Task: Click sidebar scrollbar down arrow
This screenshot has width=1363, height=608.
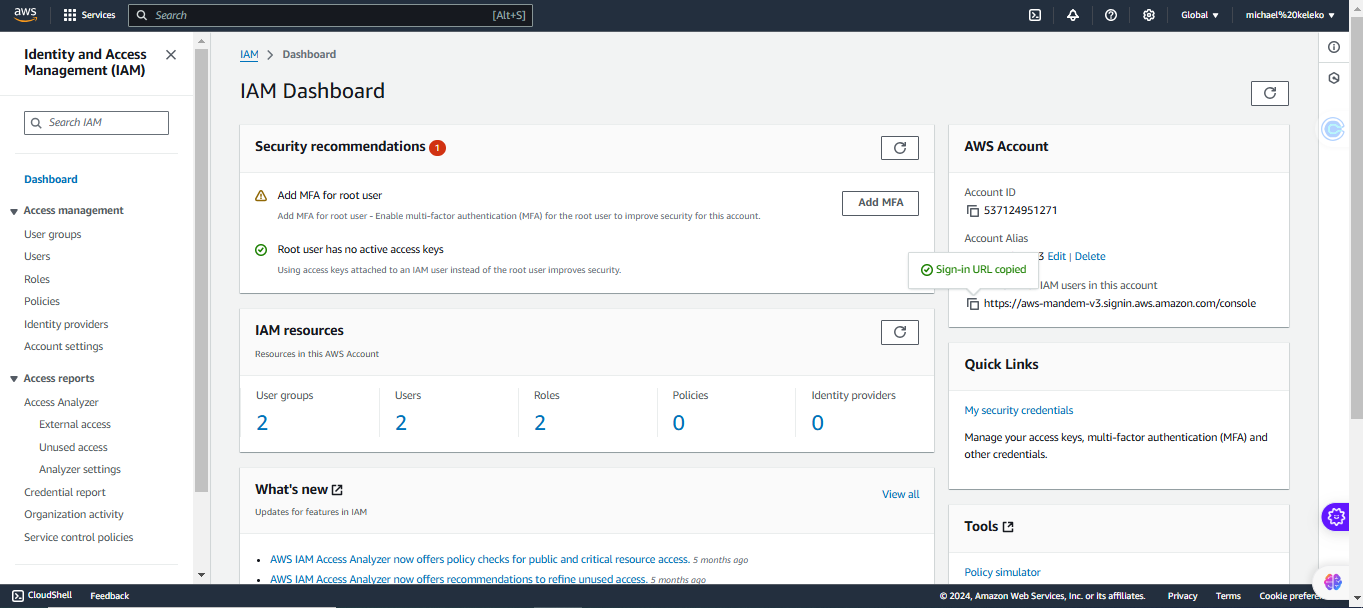Action: click(201, 575)
